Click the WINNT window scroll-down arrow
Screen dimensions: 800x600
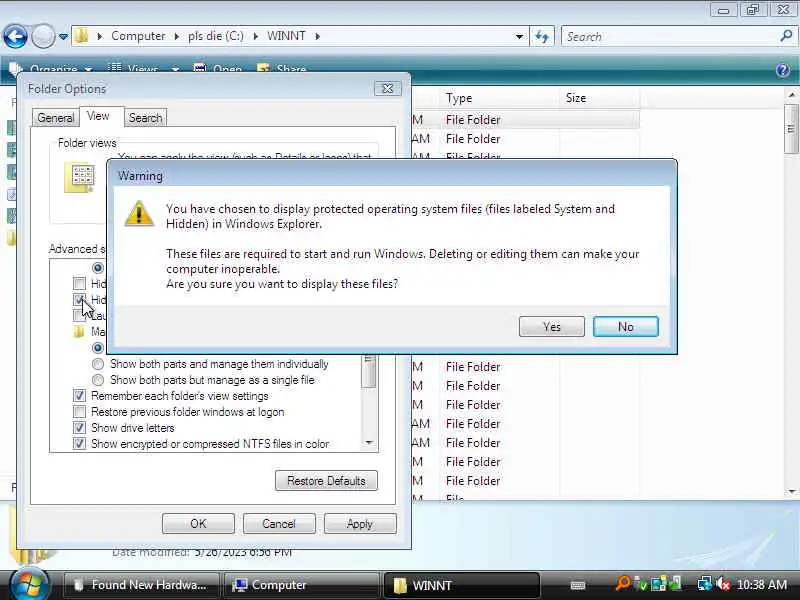pyautogui.click(x=791, y=491)
